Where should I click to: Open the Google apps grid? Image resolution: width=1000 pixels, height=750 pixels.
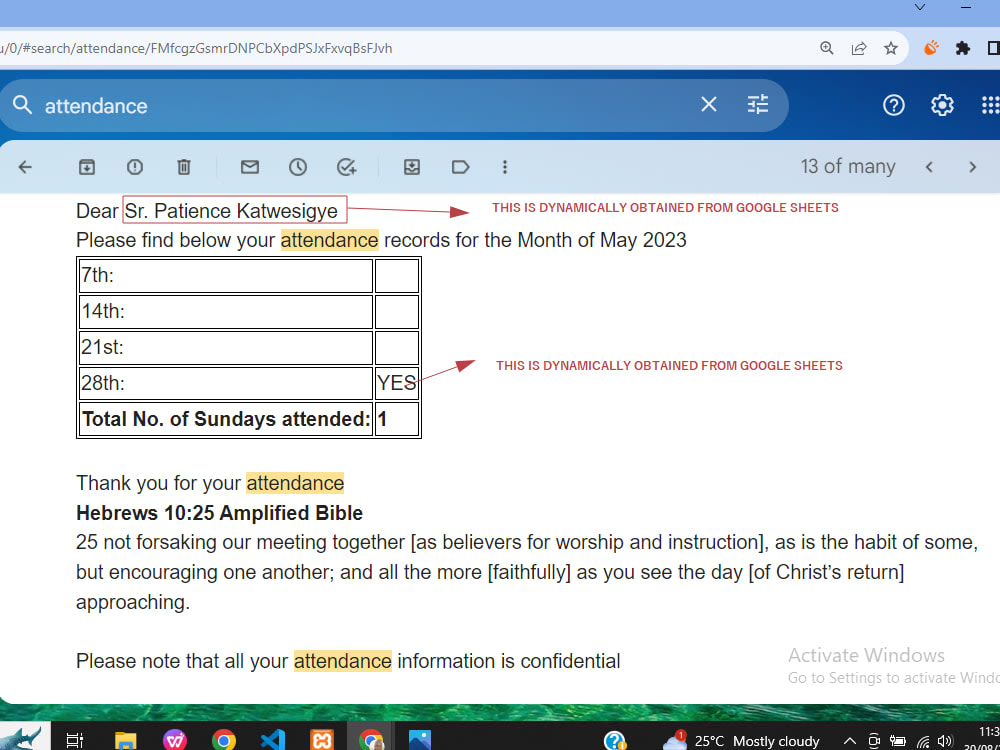(x=990, y=105)
